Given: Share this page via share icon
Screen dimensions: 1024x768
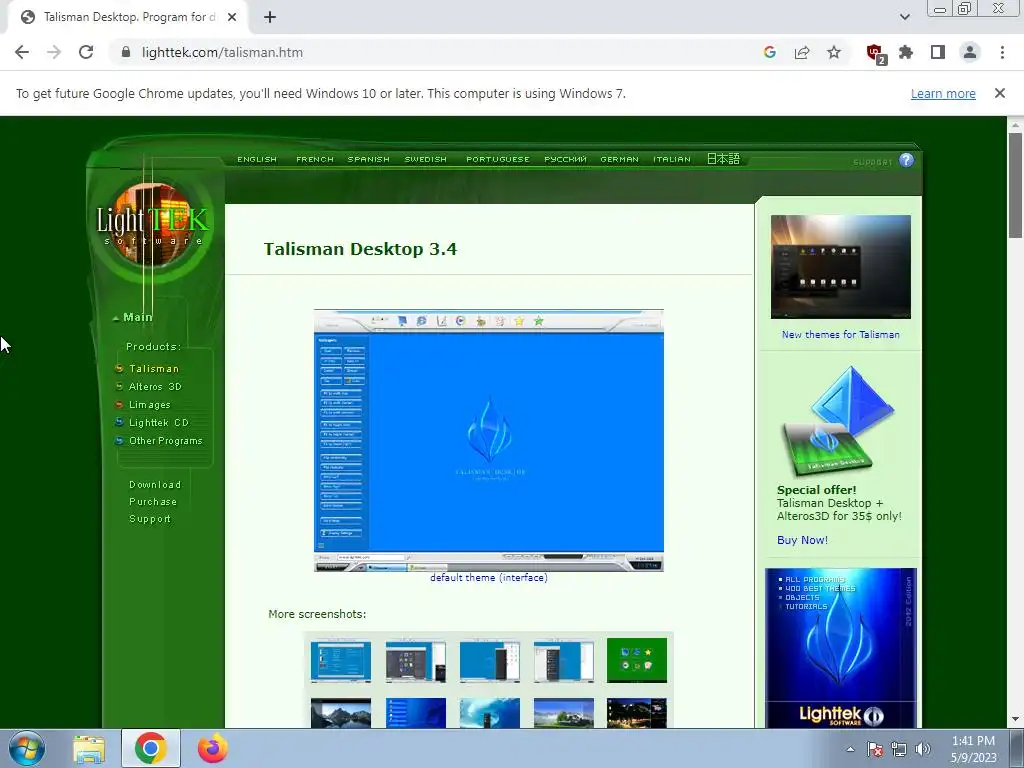Looking at the screenshot, I should point(801,52).
